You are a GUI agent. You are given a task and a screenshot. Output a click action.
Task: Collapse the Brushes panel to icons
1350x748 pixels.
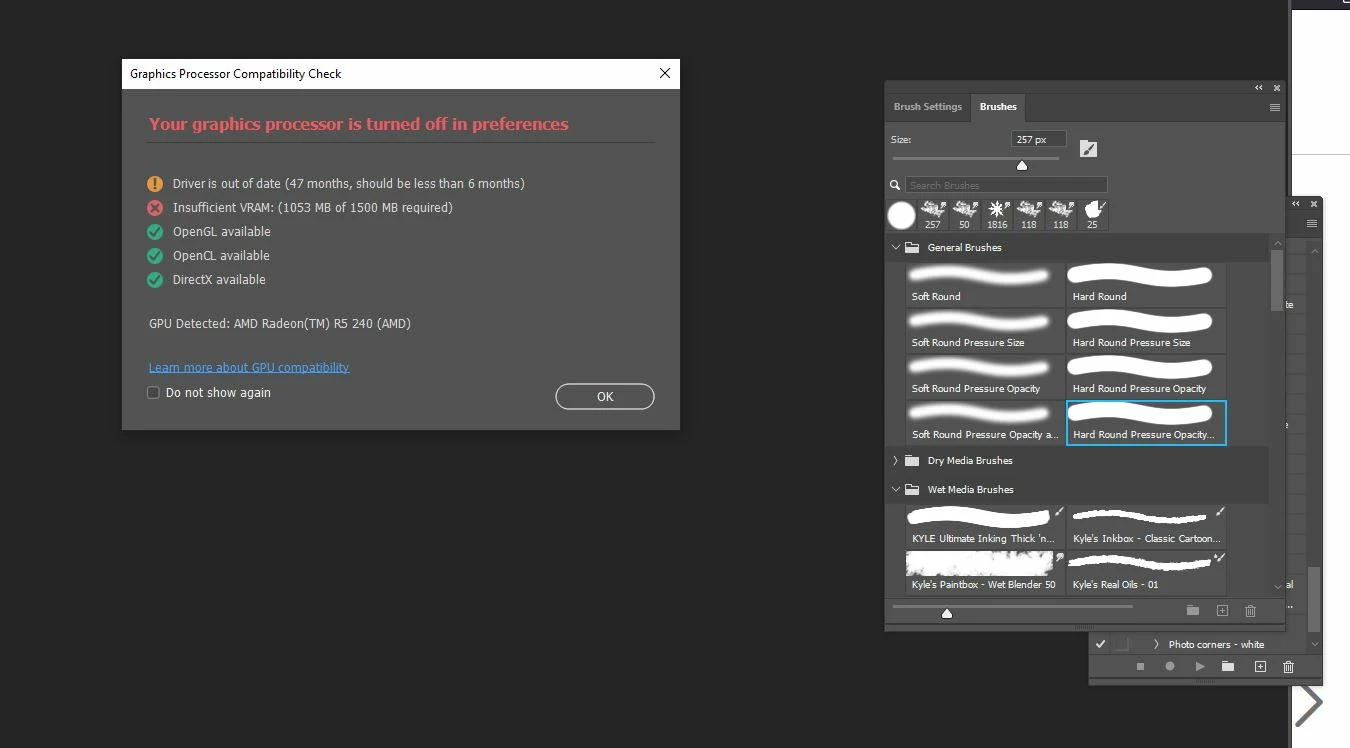coord(1259,88)
